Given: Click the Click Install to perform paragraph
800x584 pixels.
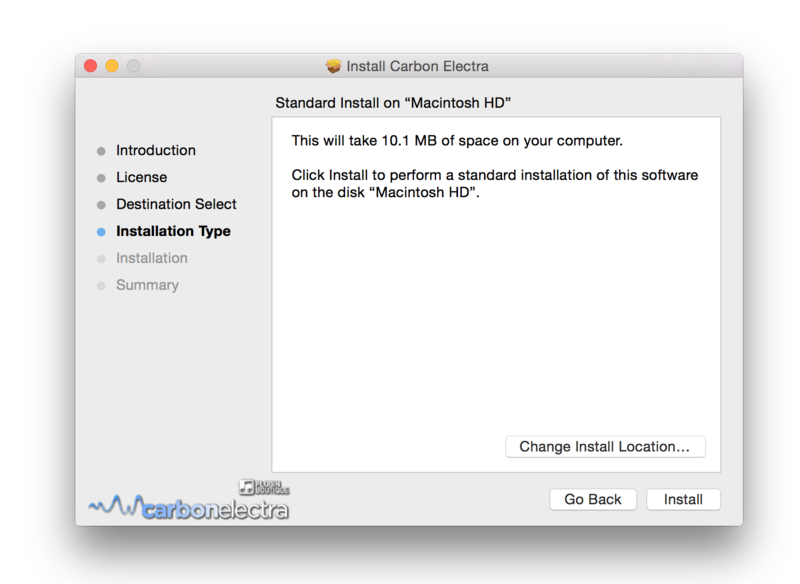Looking at the screenshot, I should (x=494, y=184).
